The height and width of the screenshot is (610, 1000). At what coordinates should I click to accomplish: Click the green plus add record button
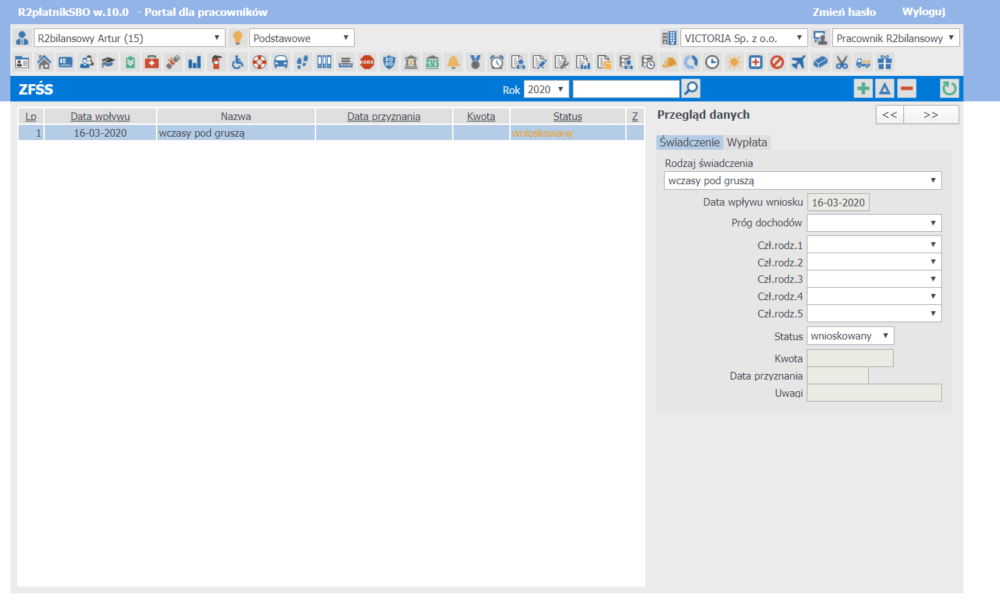click(862, 89)
